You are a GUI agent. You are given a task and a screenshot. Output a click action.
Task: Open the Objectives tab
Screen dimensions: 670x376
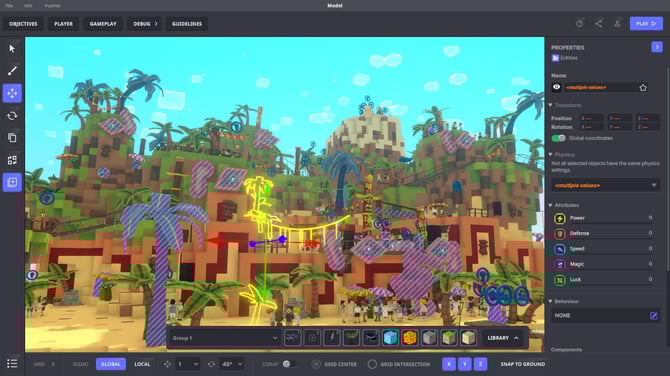pyautogui.click(x=23, y=24)
